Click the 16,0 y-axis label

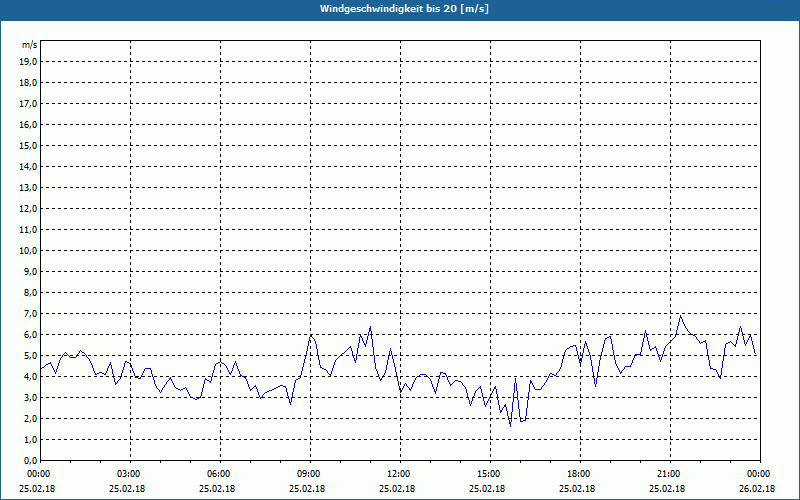click(28, 124)
